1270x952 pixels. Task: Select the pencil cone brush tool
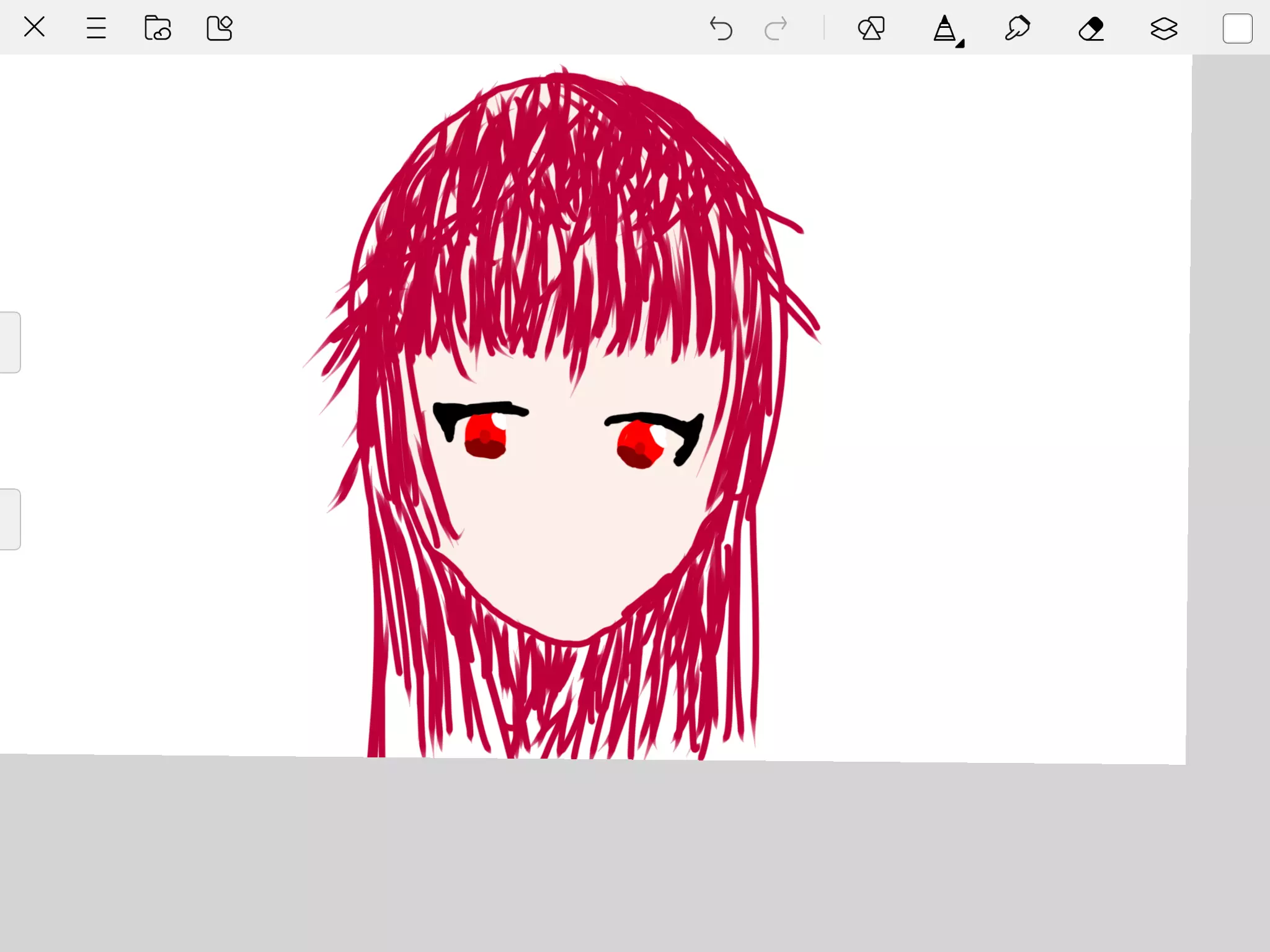944,29
